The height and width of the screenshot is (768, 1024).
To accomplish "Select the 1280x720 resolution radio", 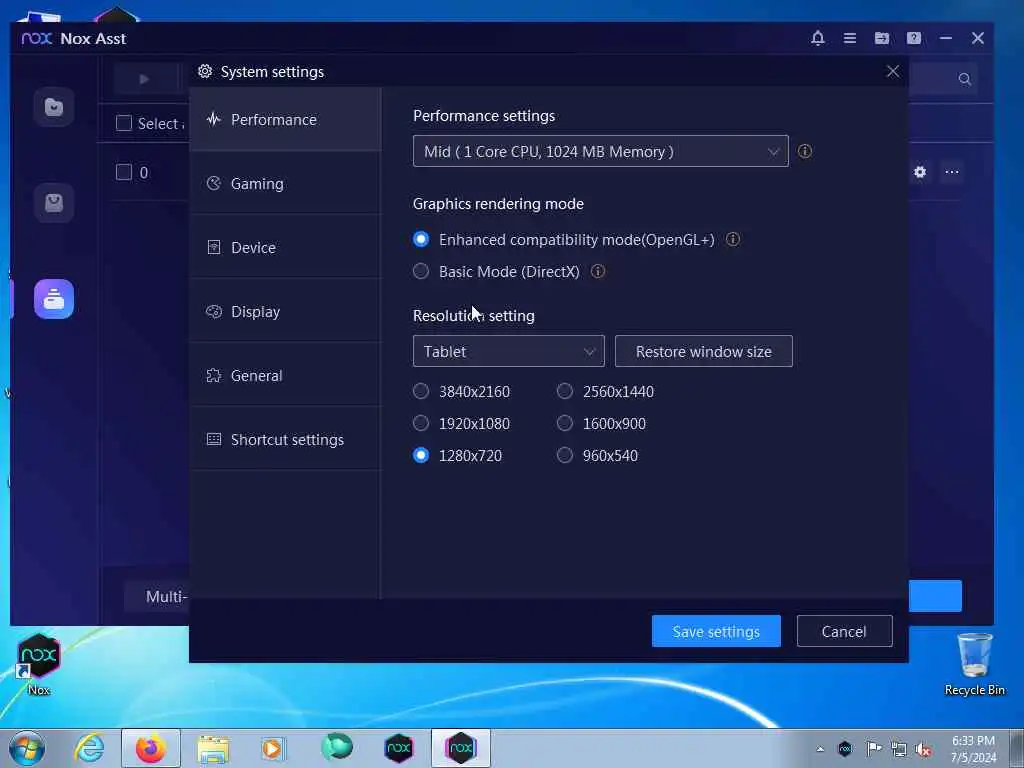I will 421,455.
